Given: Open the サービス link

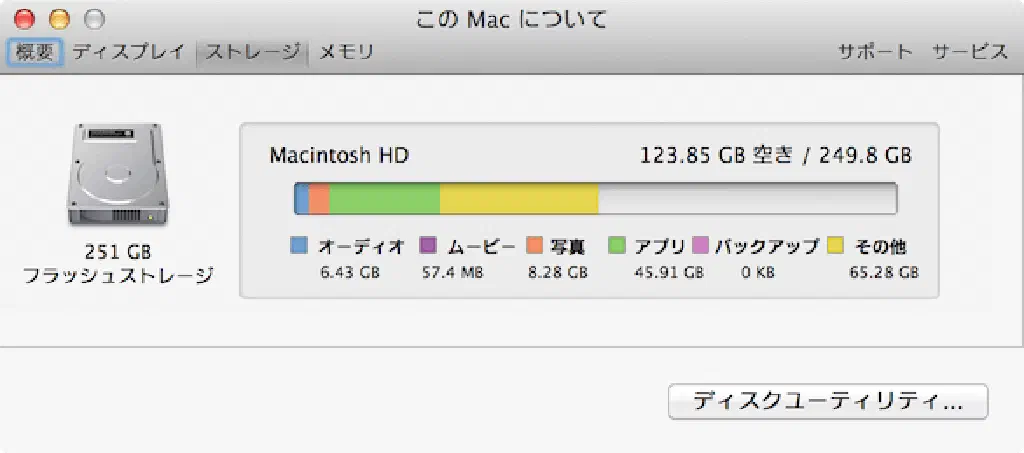Looking at the screenshot, I should (x=969, y=53).
